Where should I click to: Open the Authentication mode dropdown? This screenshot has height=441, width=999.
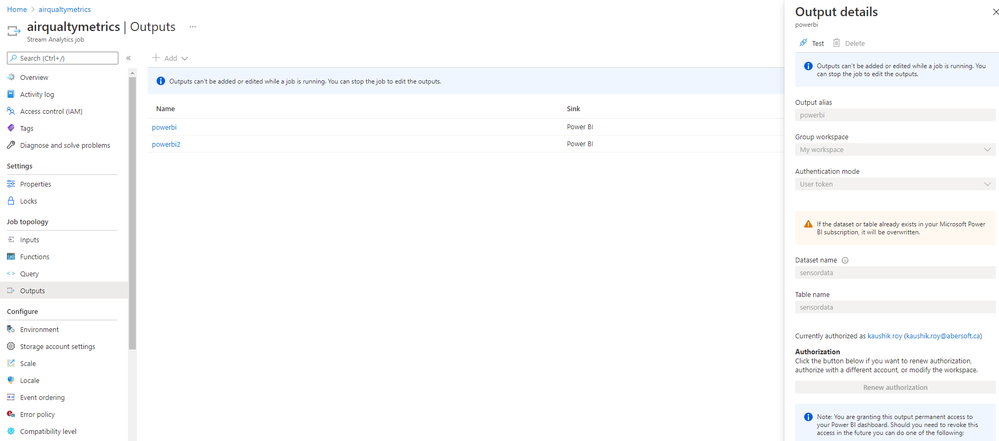tap(895, 184)
